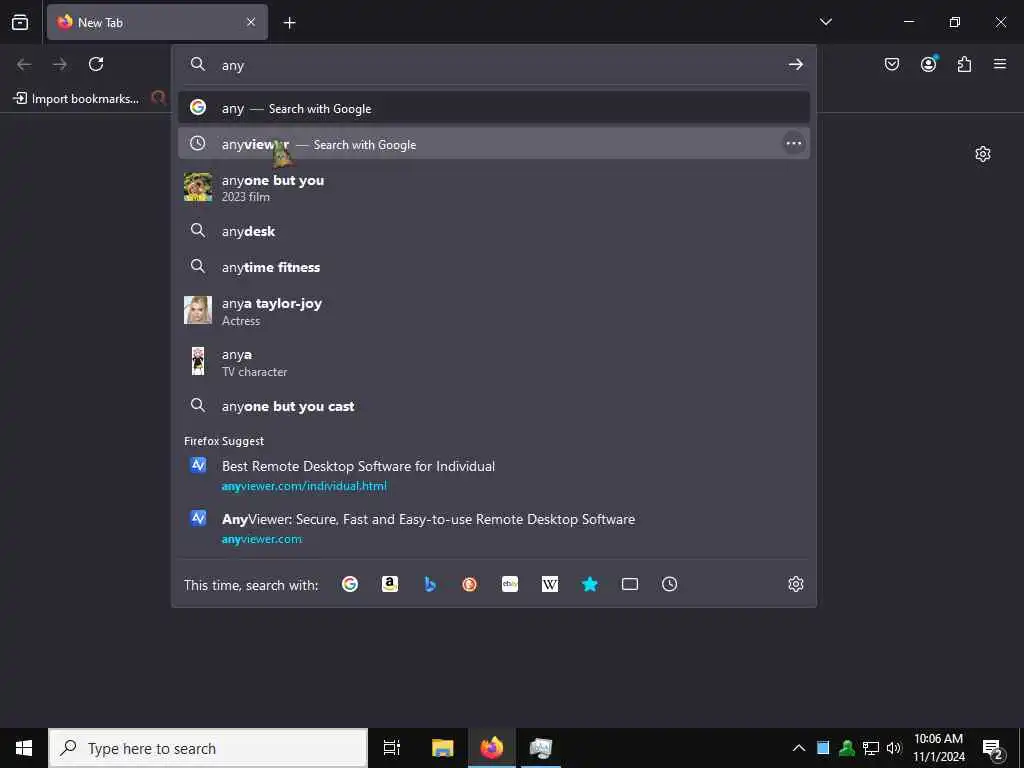The height and width of the screenshot is (768, 1024).
Task: Go back one page
Action: click(24, 64)
